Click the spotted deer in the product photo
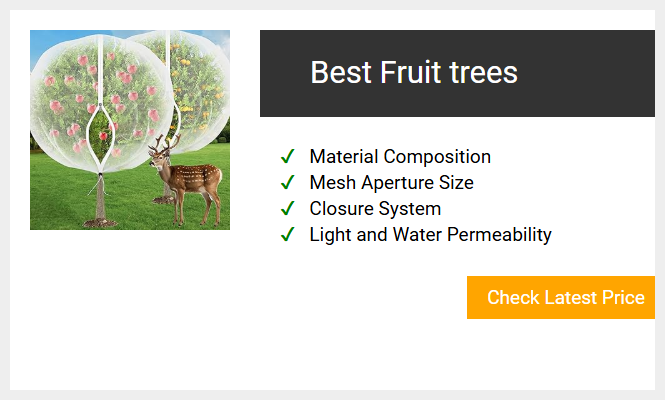 (187, 180)
